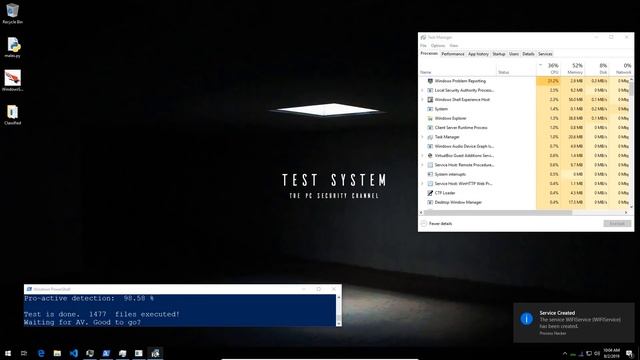Select the third desktop icon with red graphic
640x360 pixels.
click(13, 80)
